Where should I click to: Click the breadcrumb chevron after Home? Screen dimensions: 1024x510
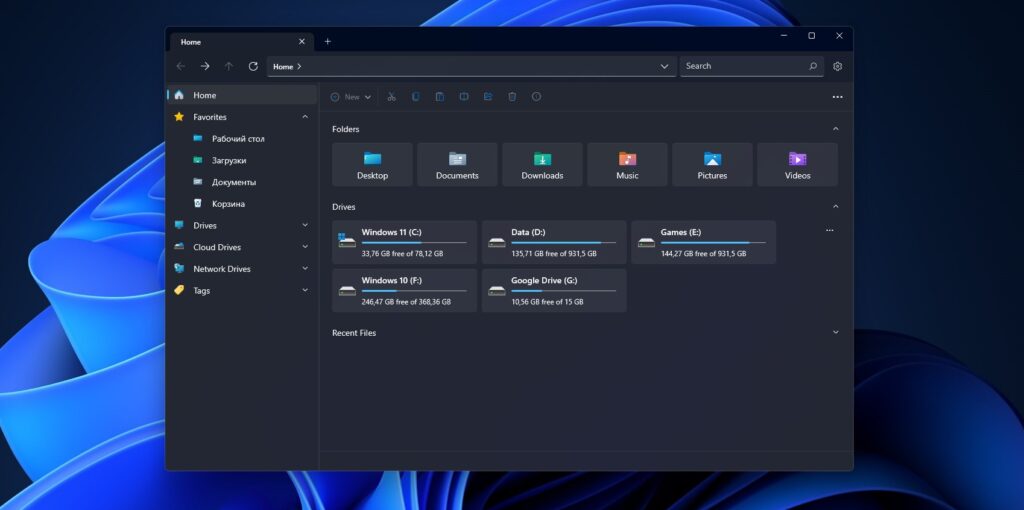(299, 67)
